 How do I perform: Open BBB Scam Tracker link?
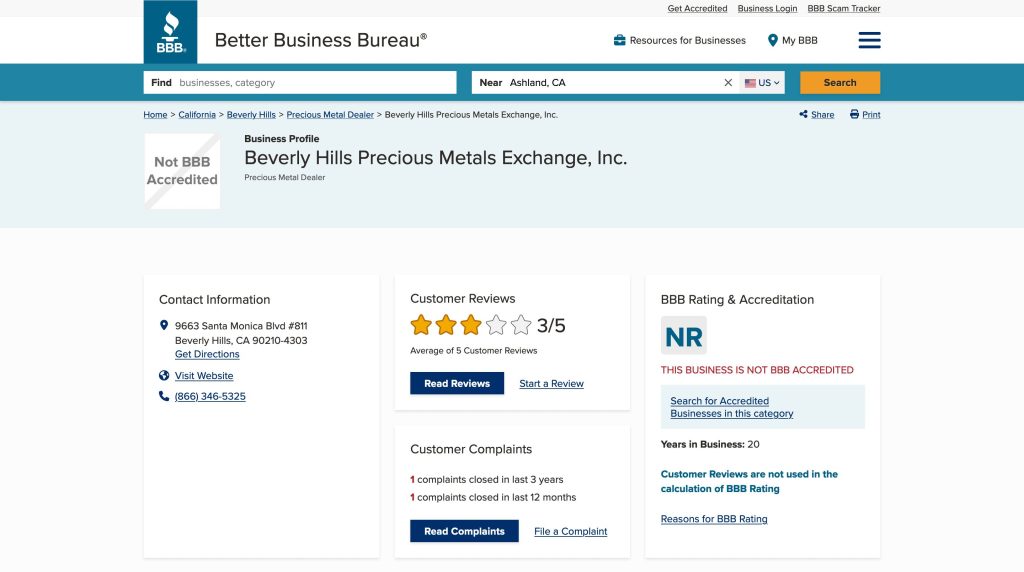coord(844,9)
